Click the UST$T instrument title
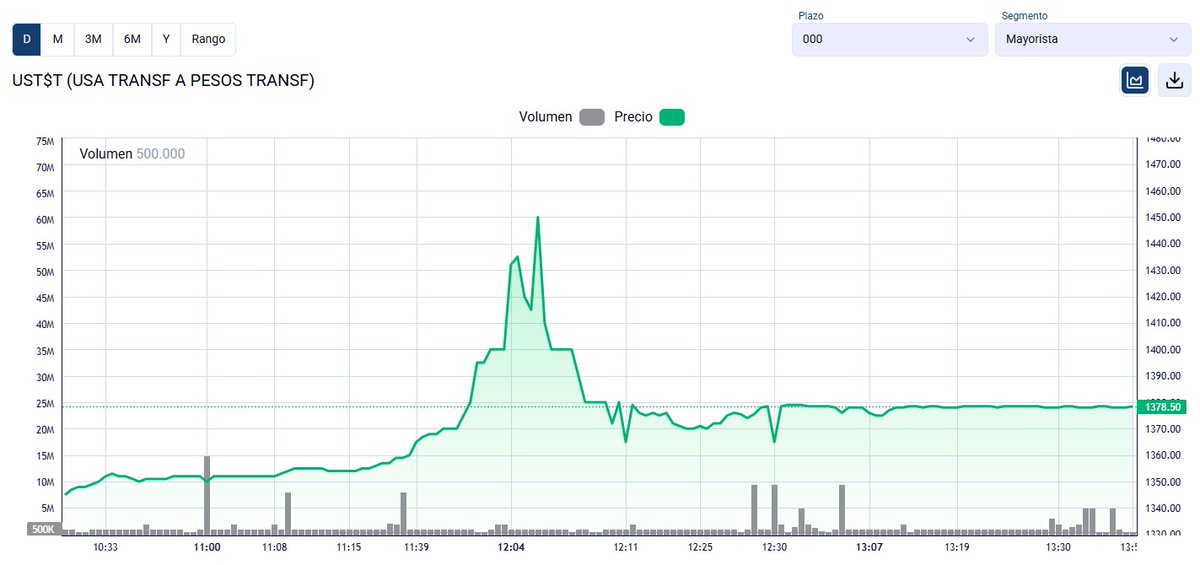This screenshot has width=1200, height=565. point(163,80)
